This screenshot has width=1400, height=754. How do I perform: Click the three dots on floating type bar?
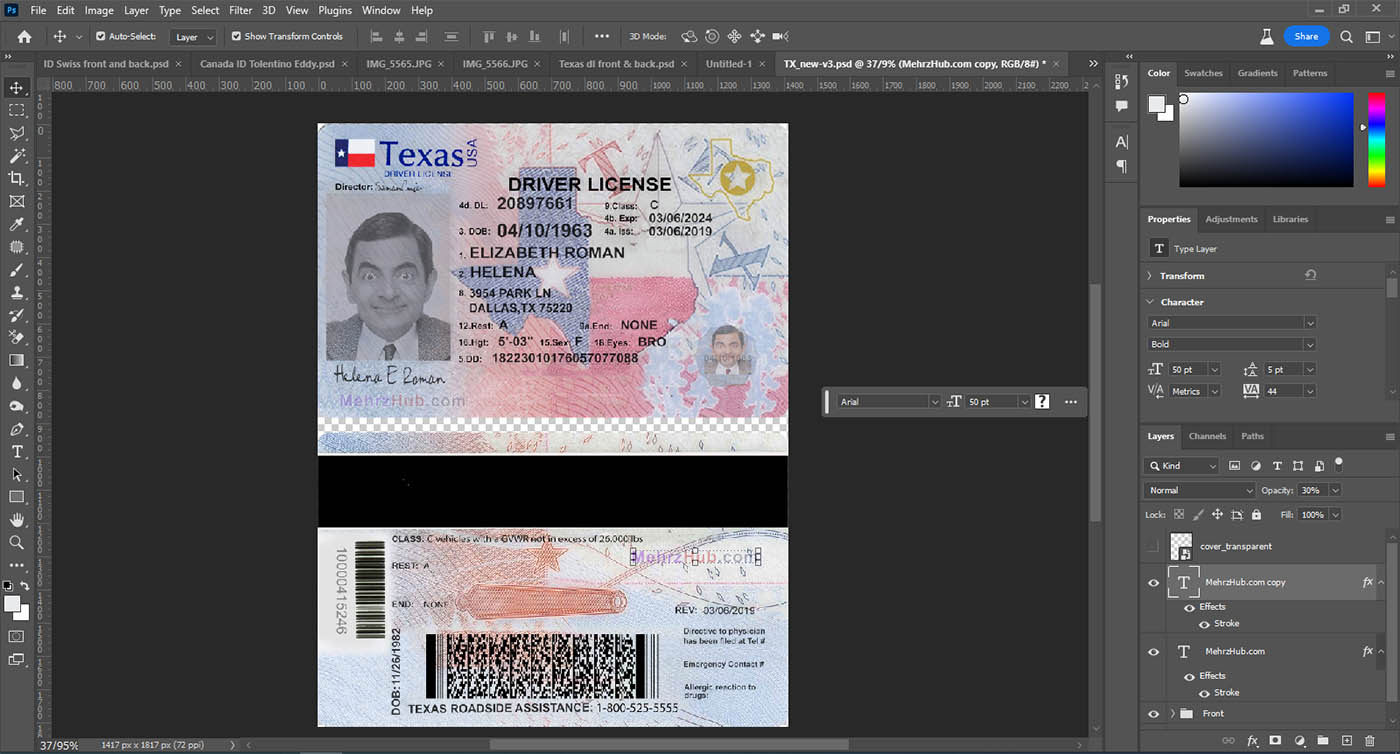coord(1071,402)
